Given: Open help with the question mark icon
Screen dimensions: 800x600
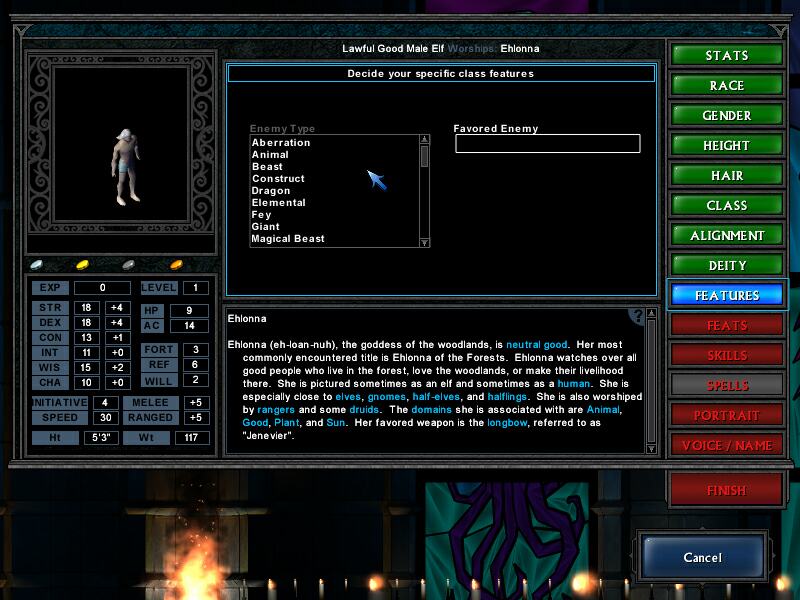Looking at the screenshot, I should [636, 317].
